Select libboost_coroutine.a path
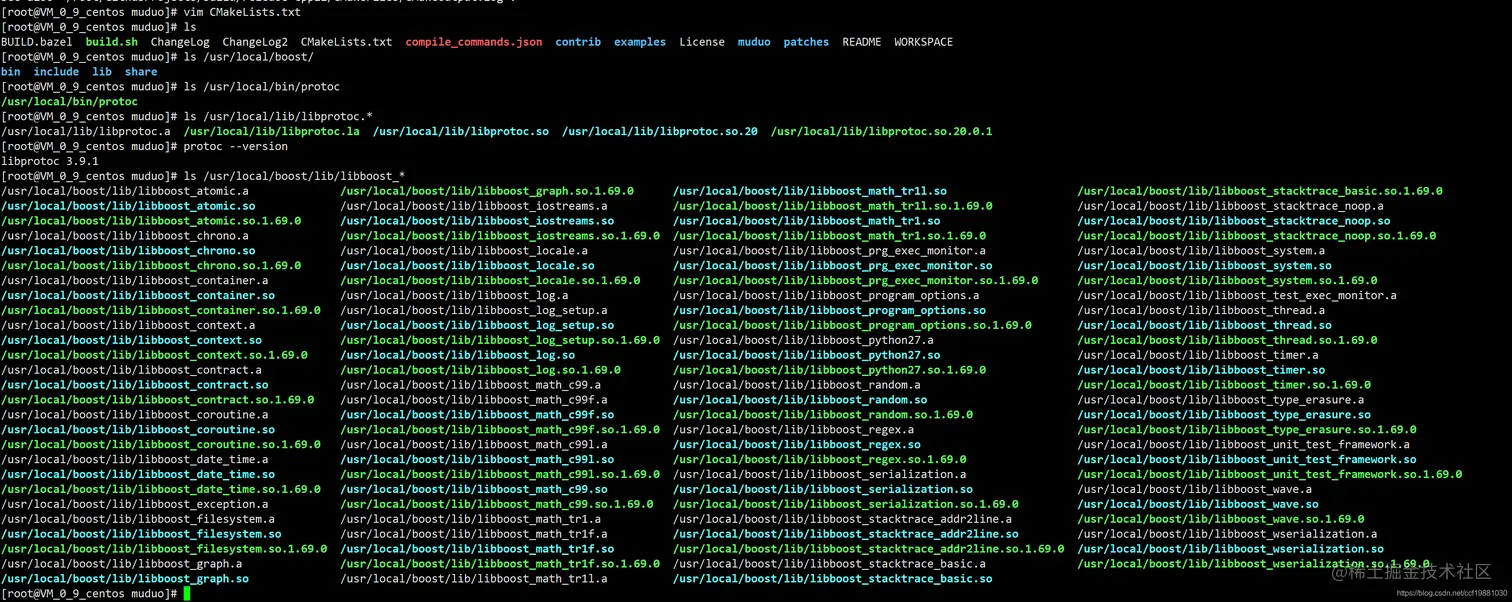Screen dimensions: 1512x602 point(135,415)
